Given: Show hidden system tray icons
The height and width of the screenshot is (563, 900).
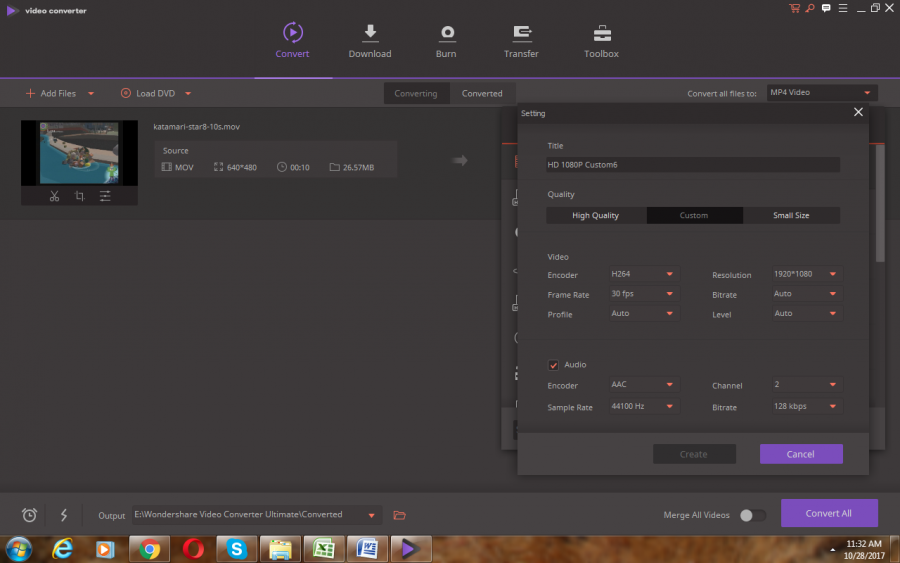Looking at the screenshot, I should click(832, 550).
